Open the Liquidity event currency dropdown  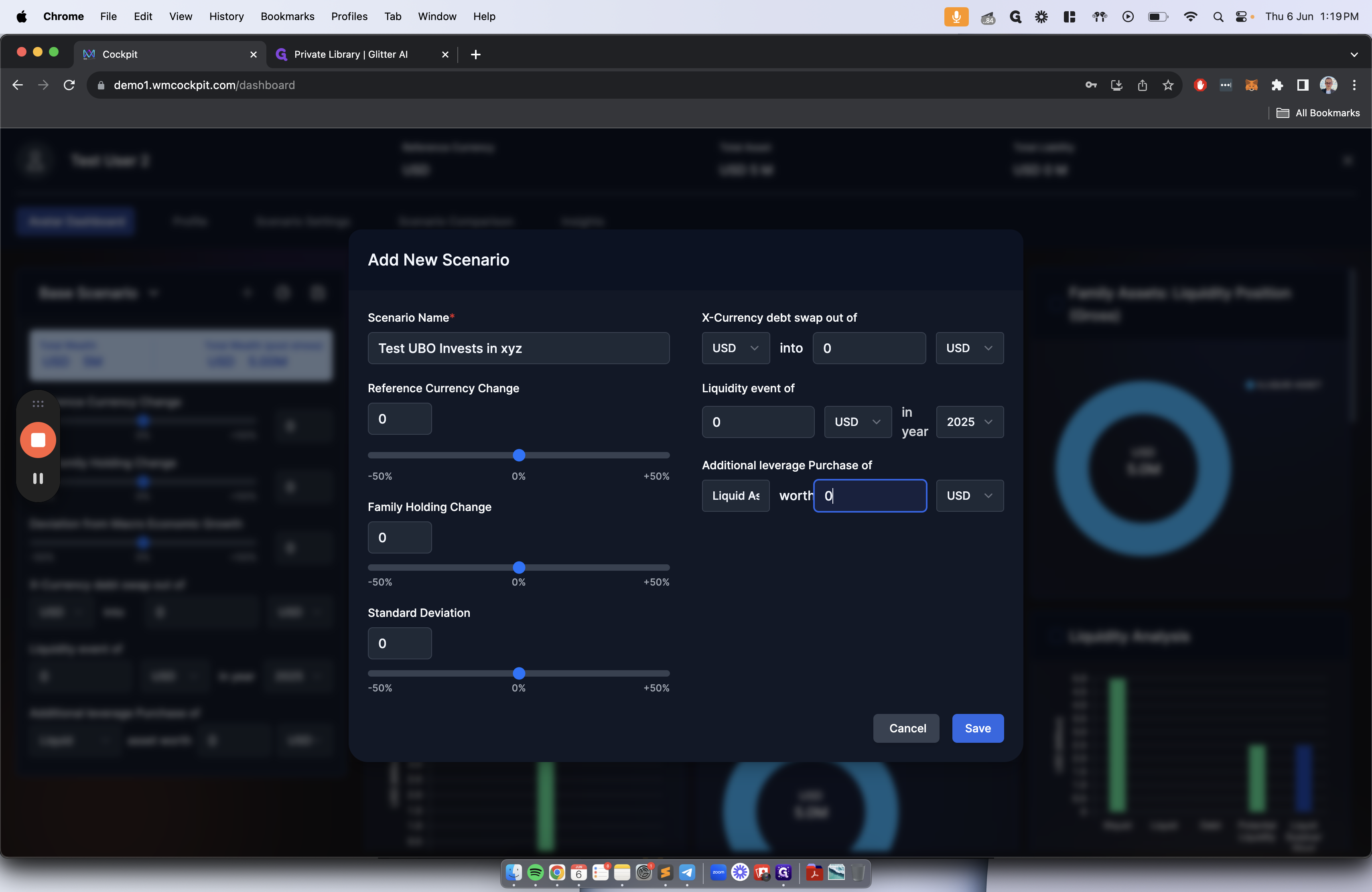point(858,422)
